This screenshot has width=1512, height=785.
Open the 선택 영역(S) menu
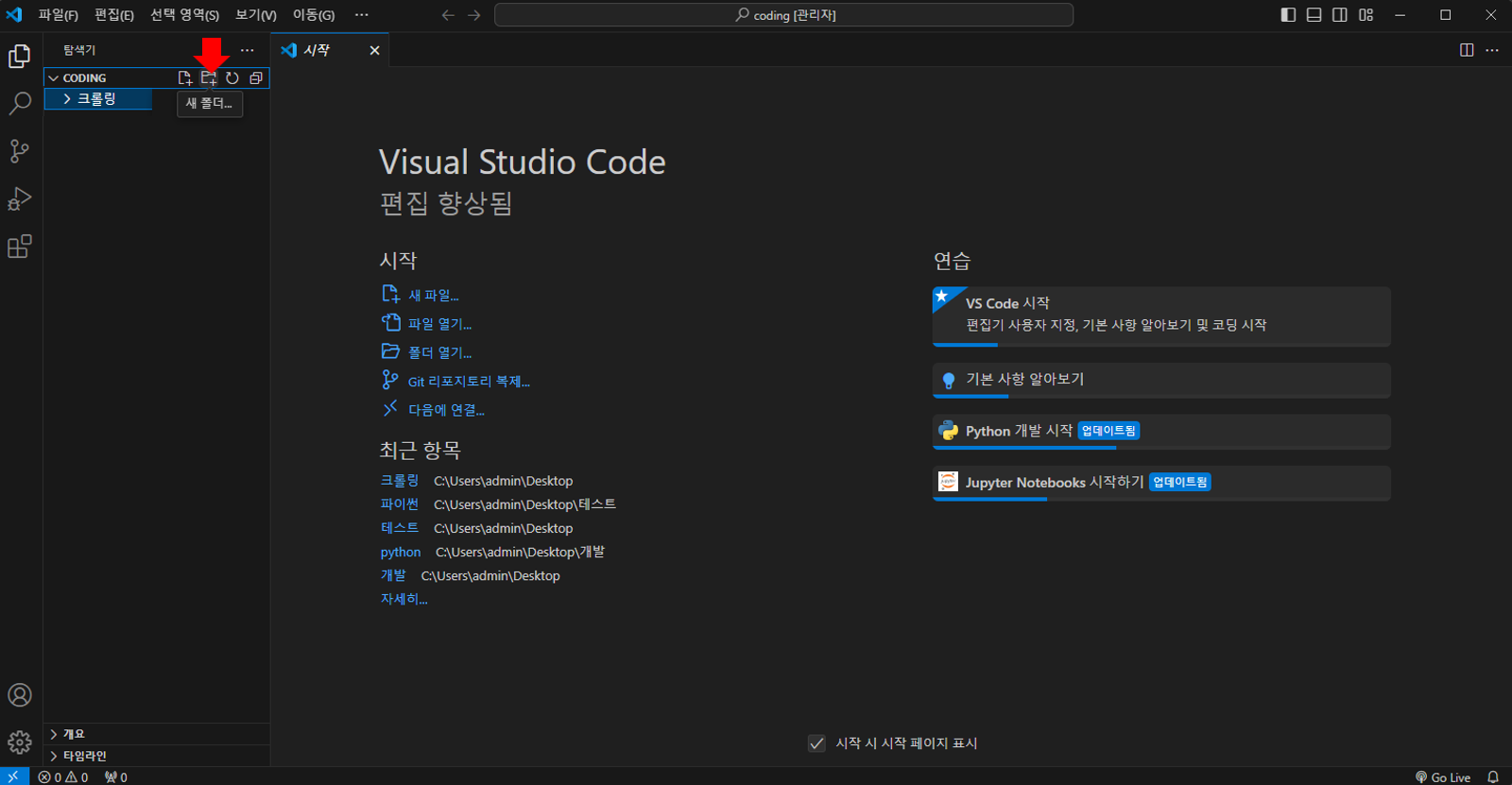[184, 15]
